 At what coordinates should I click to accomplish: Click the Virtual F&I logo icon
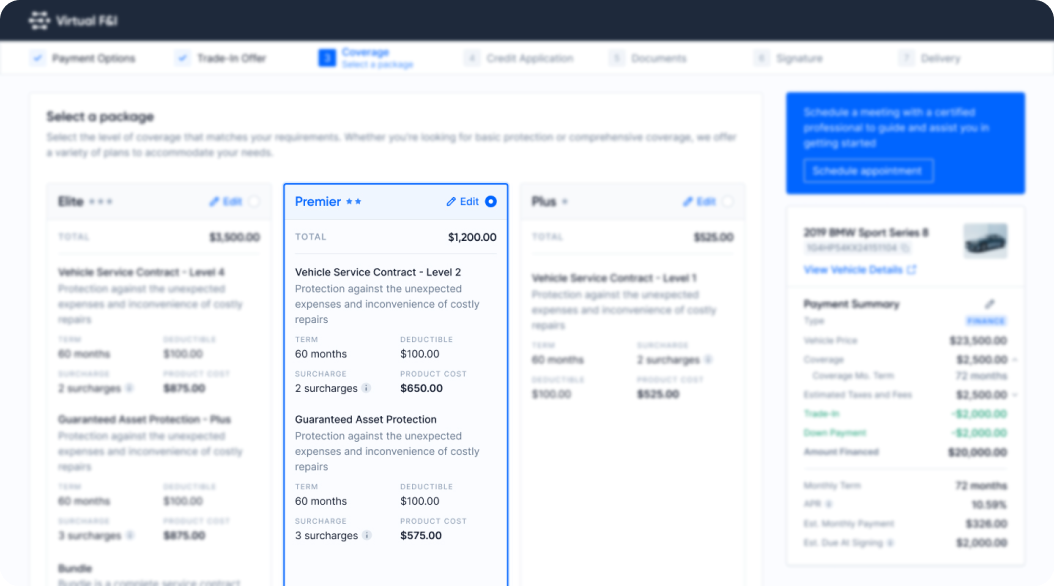point(39,20)
